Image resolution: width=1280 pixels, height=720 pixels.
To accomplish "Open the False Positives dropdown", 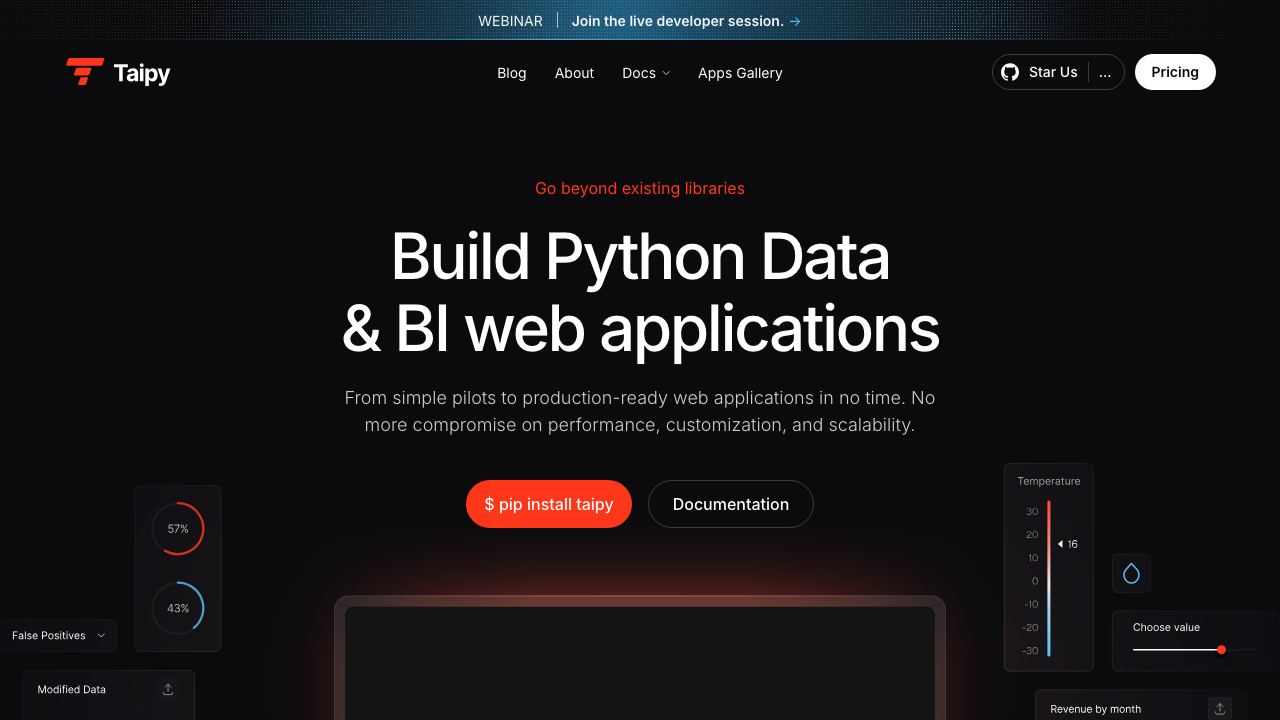I will [58, 635].
